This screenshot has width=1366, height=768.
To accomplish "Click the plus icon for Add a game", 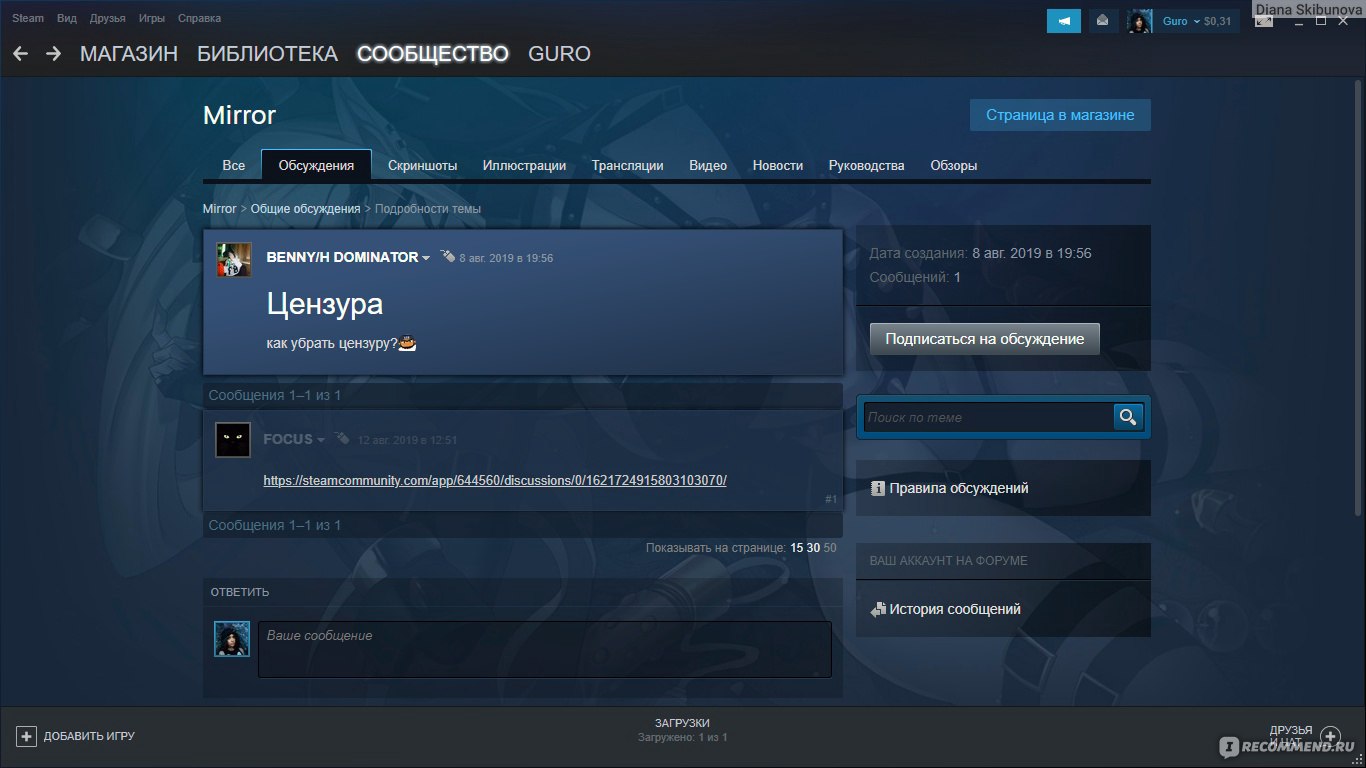I will tap(26, 736).
